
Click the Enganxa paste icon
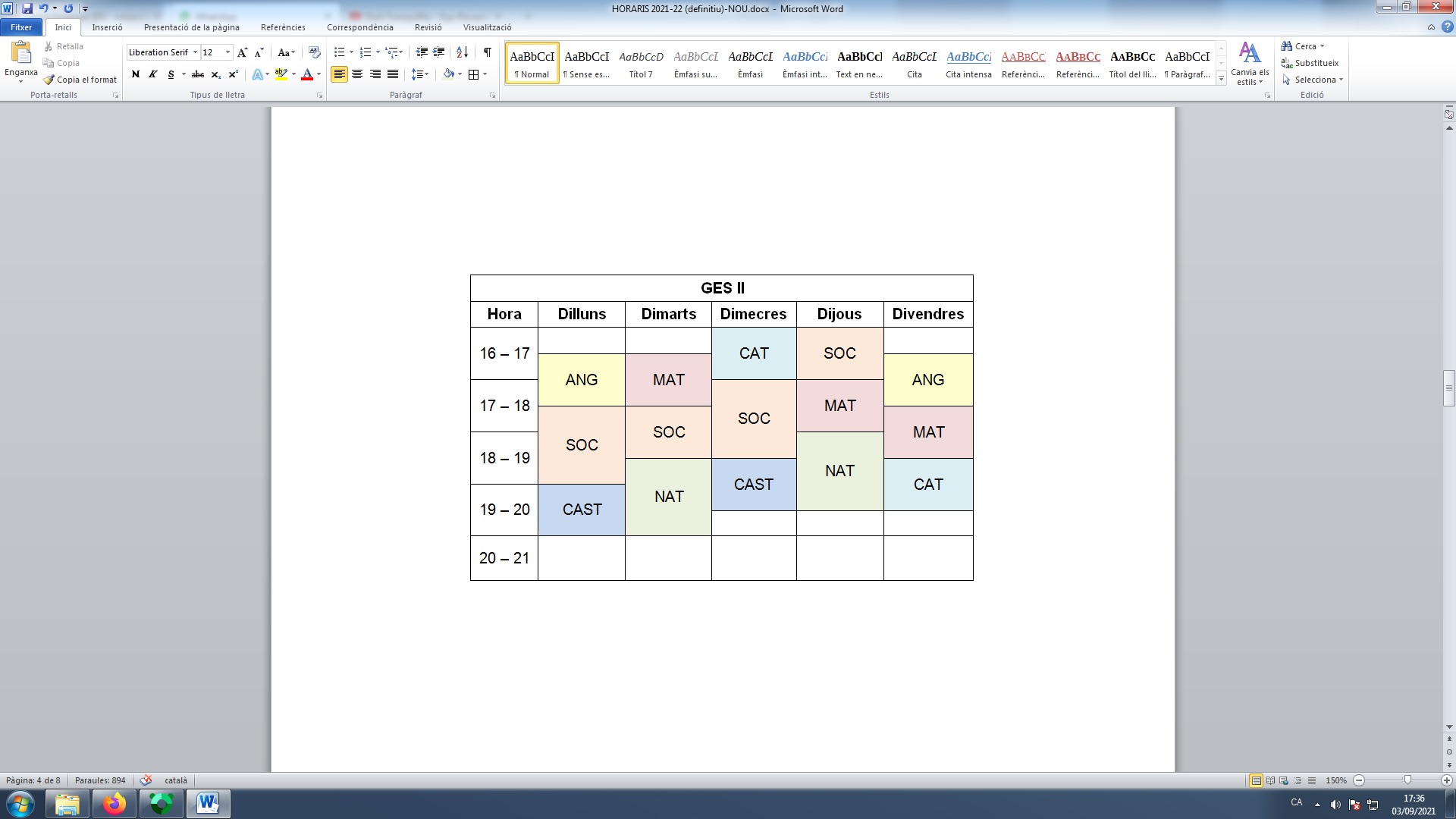click(20, 53)
